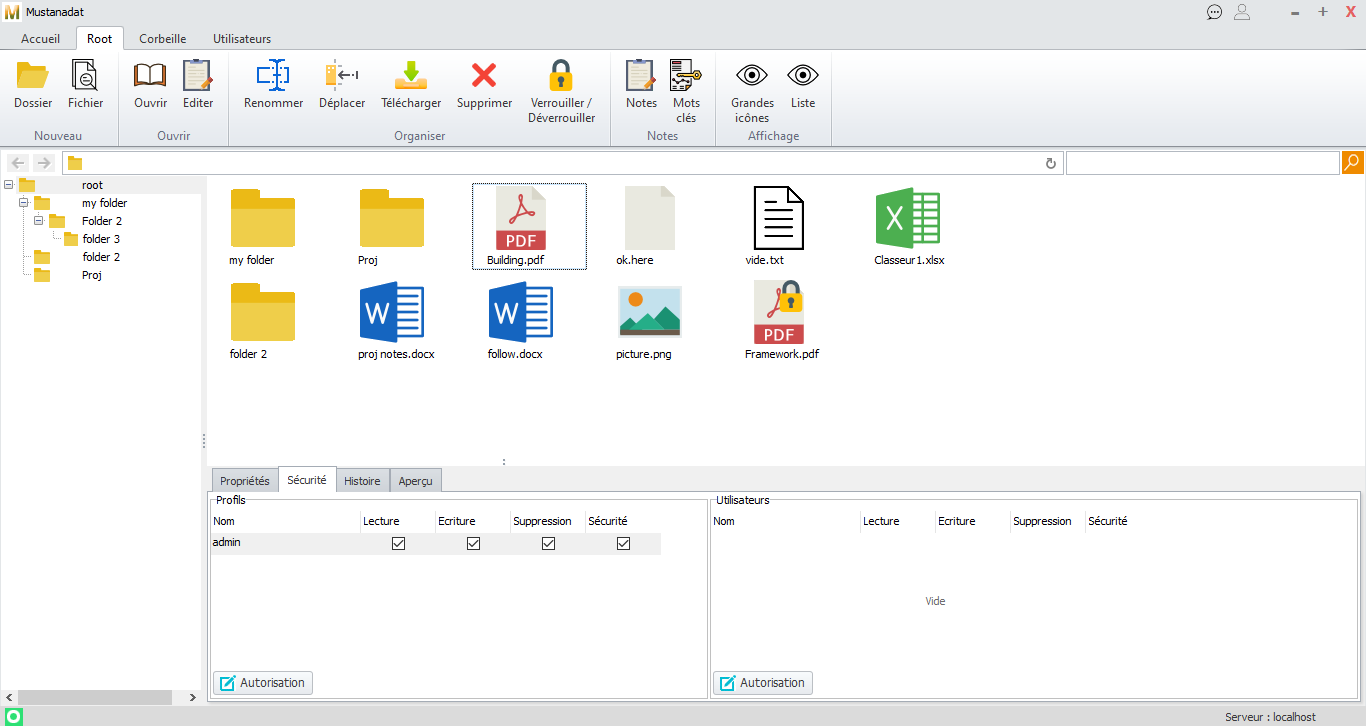
Task: Collapse the root tree node
Action: pyautogui.click(x=9, y=185)
